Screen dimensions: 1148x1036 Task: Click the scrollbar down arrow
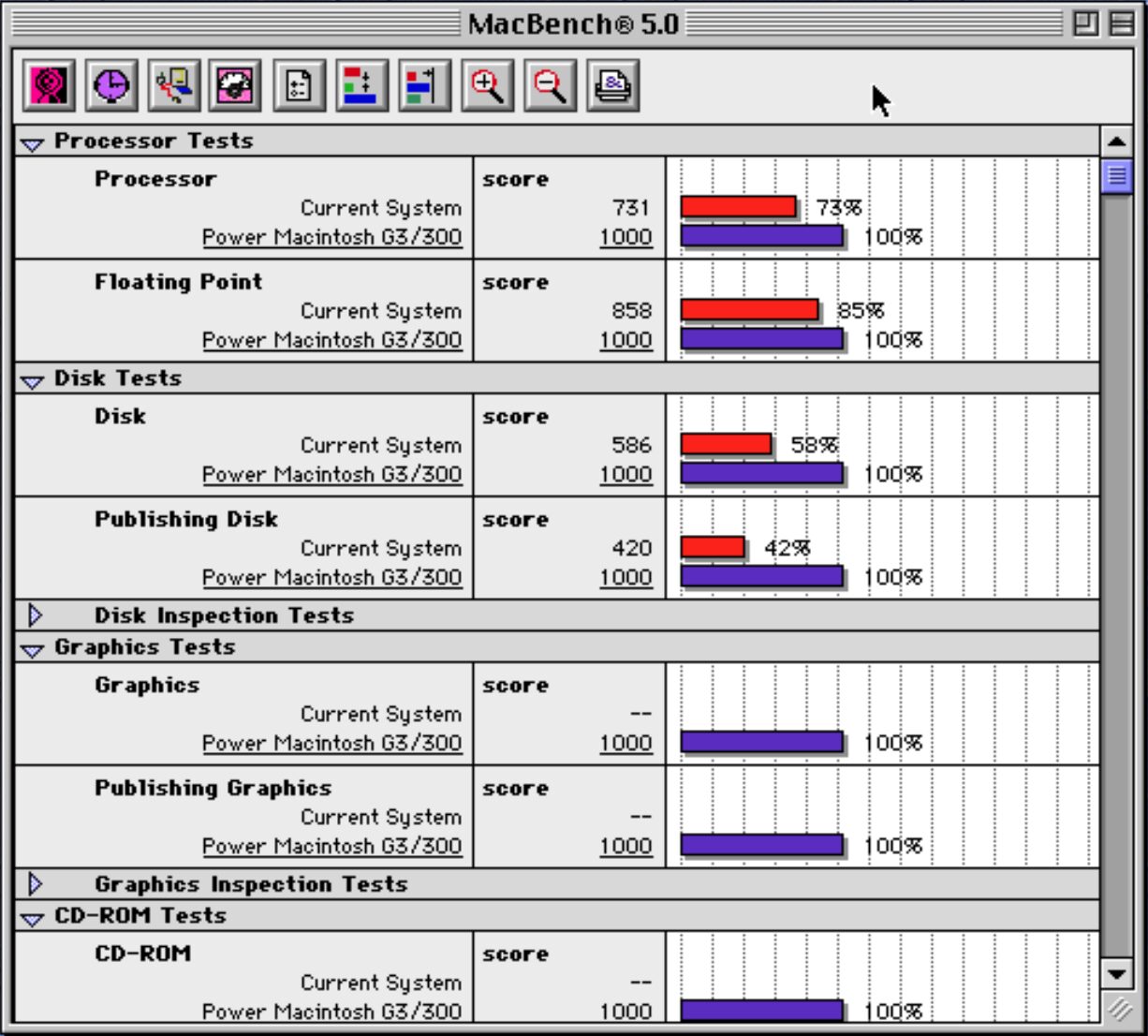point(1116,974)
